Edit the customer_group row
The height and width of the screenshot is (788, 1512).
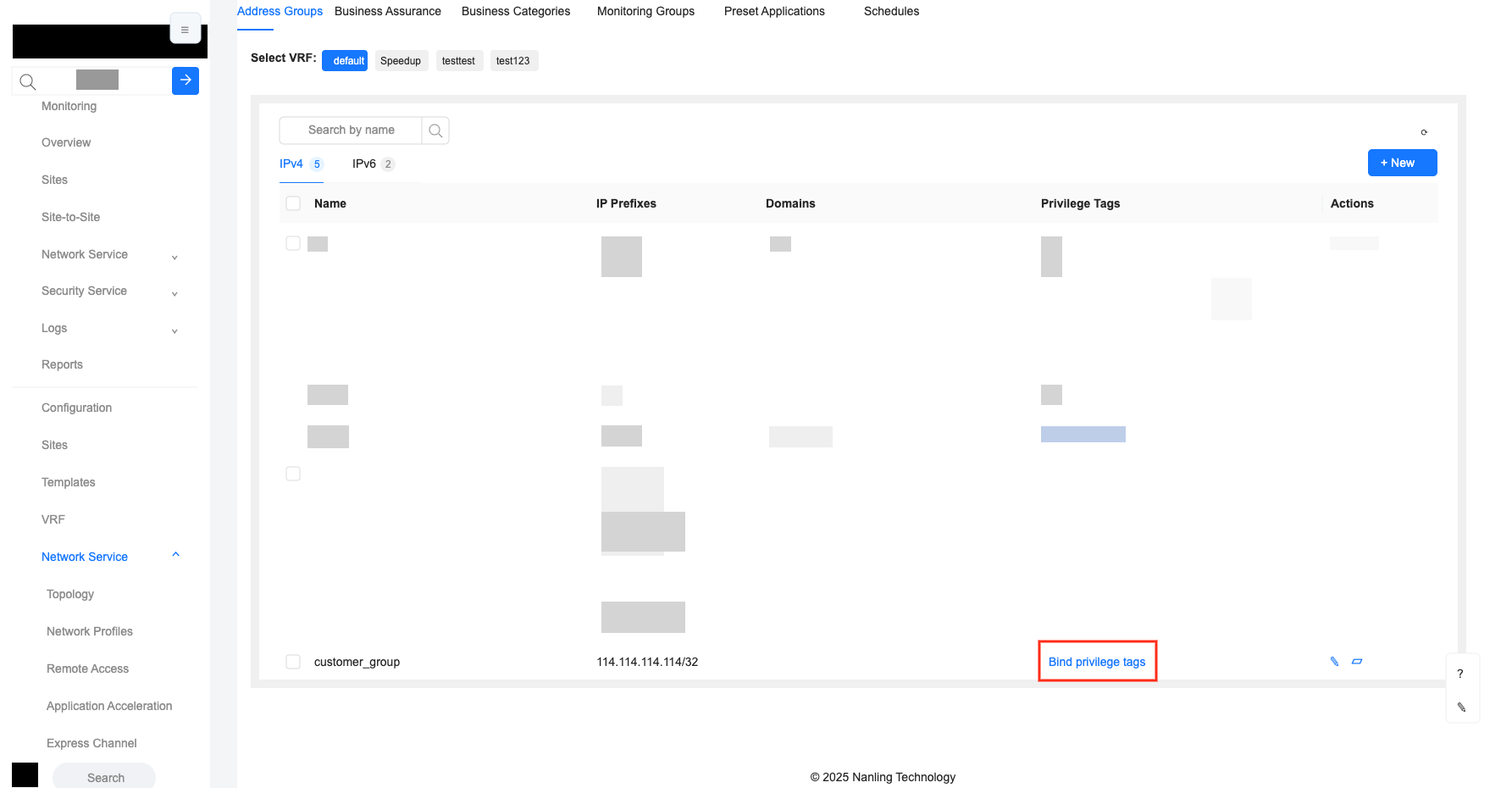(x=1334, y=662)
